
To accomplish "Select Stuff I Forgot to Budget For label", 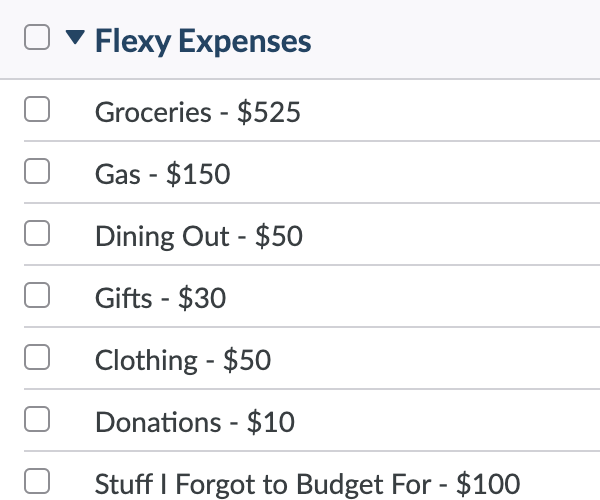I will click(307, 484).
